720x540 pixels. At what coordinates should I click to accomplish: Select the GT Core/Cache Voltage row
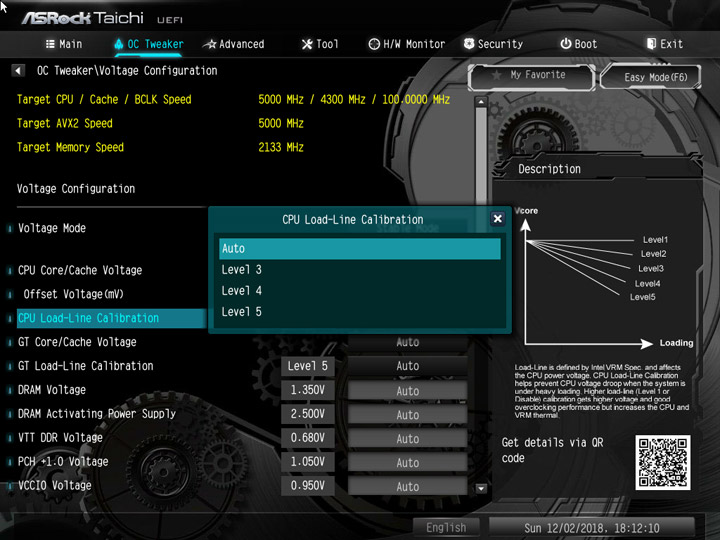[x=77, y=342]
